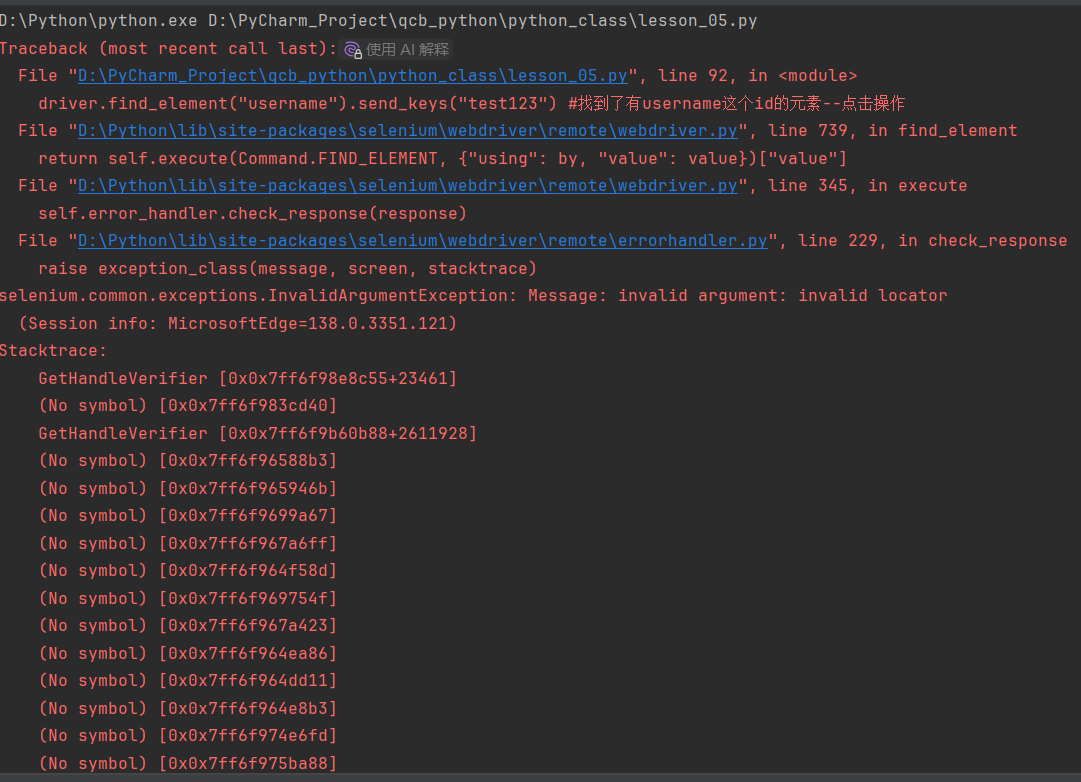1081x782 pixels.
Task: Click the Traceback (most recent call last) text
Action: click(x=168, y=49)
